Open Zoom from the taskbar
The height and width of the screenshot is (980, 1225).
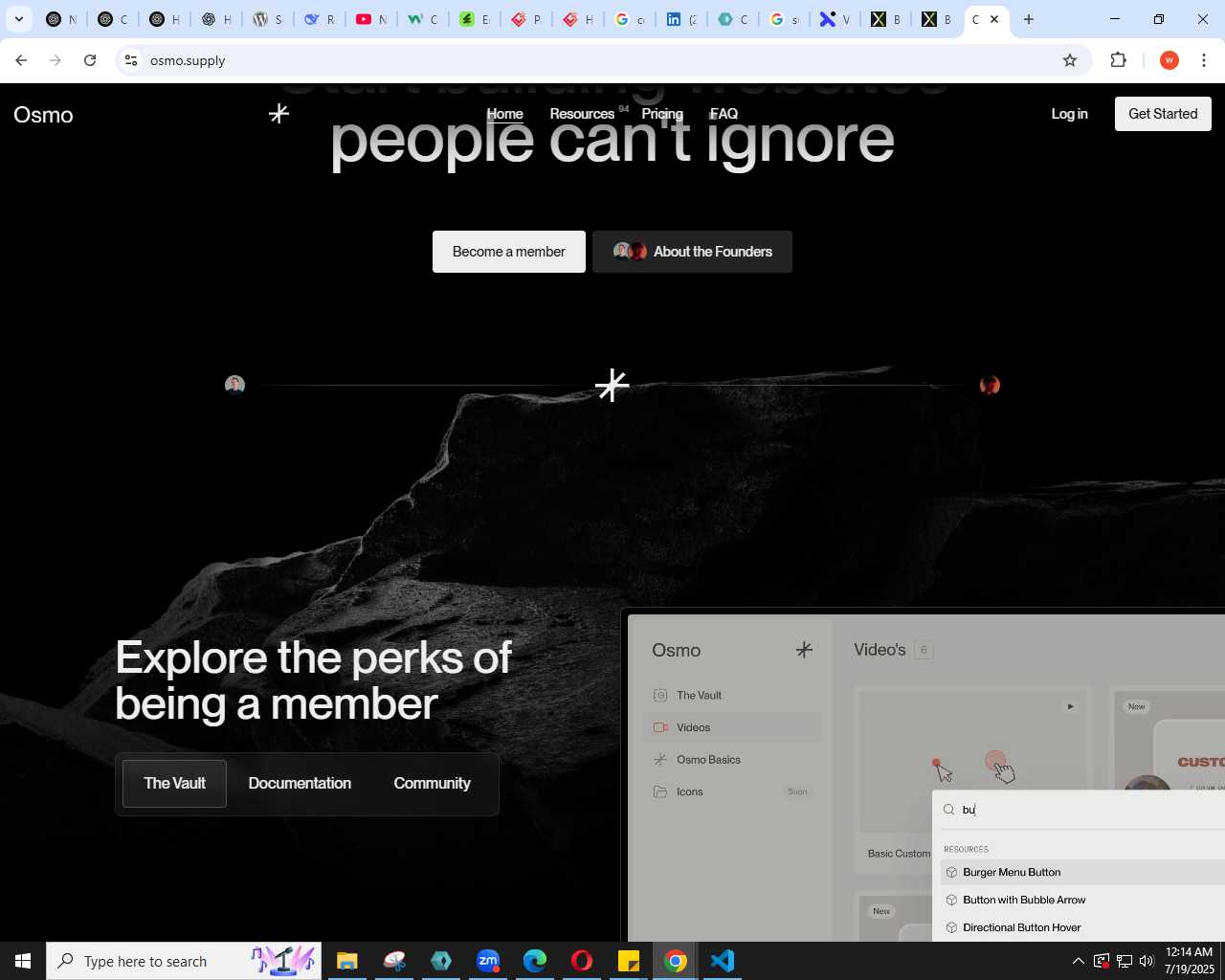488,961
